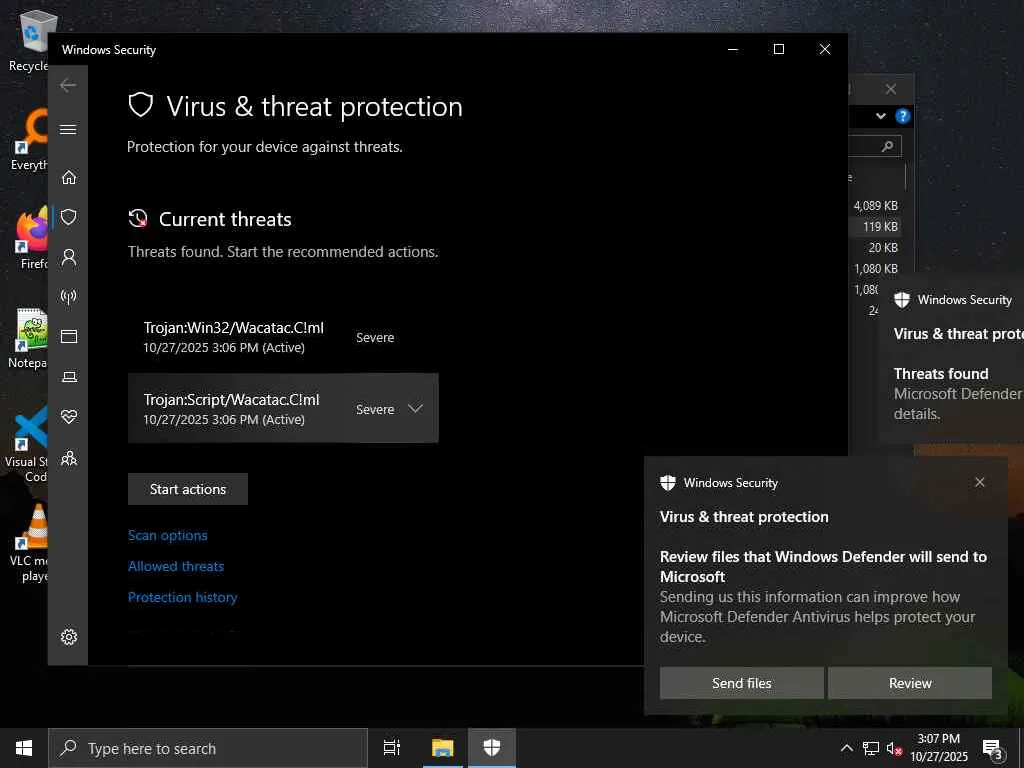Close the File Explorer window
The width and height of the screenshot is (1024, 768).
pos(891,89)
